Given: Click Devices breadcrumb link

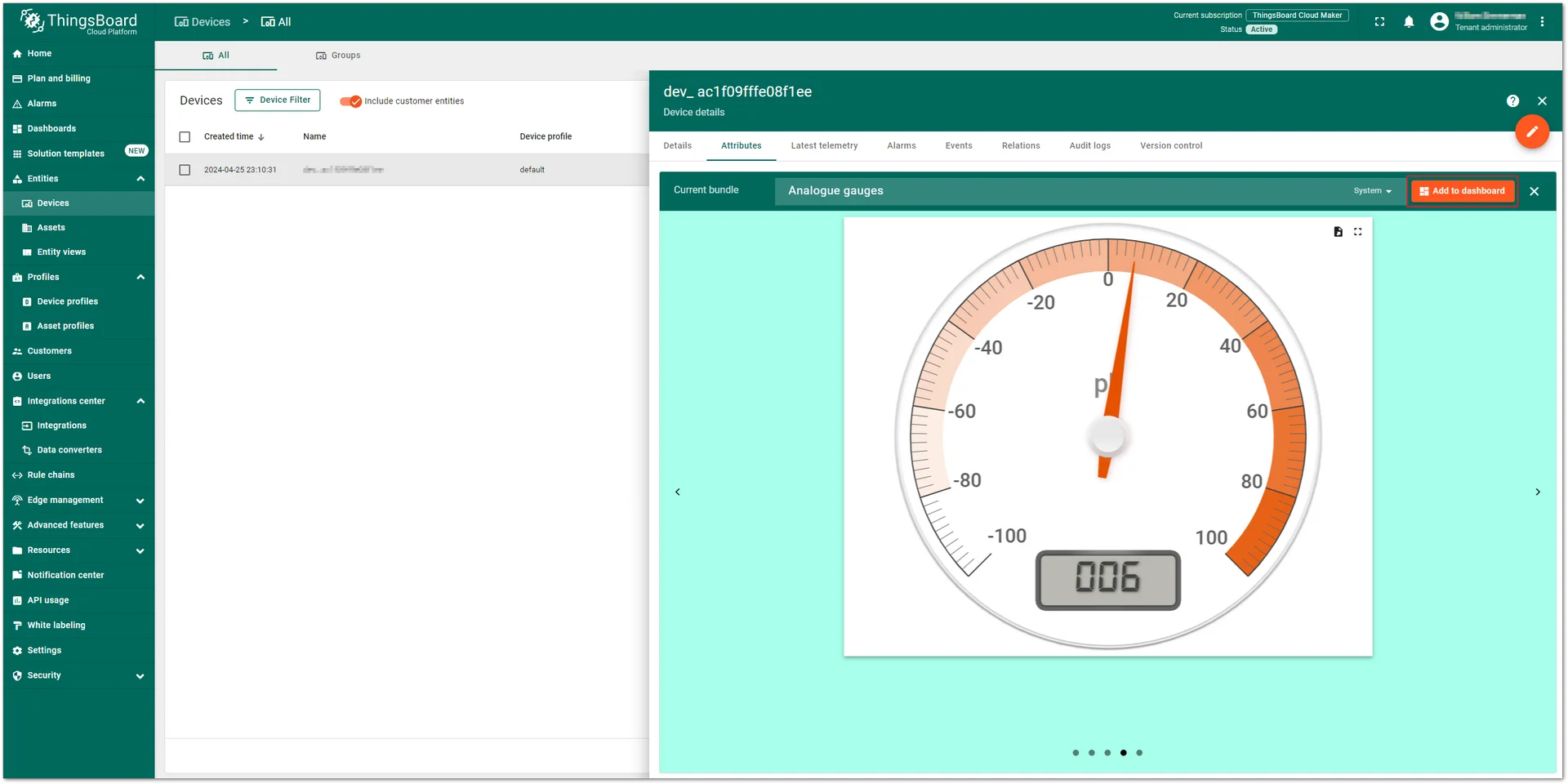Looking at the screenshot, I should point(203,22).
